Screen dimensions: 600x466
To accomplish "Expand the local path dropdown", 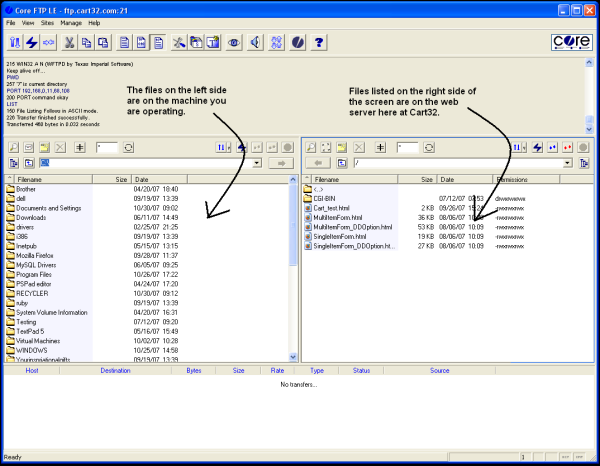I will (x=257, y=163).
